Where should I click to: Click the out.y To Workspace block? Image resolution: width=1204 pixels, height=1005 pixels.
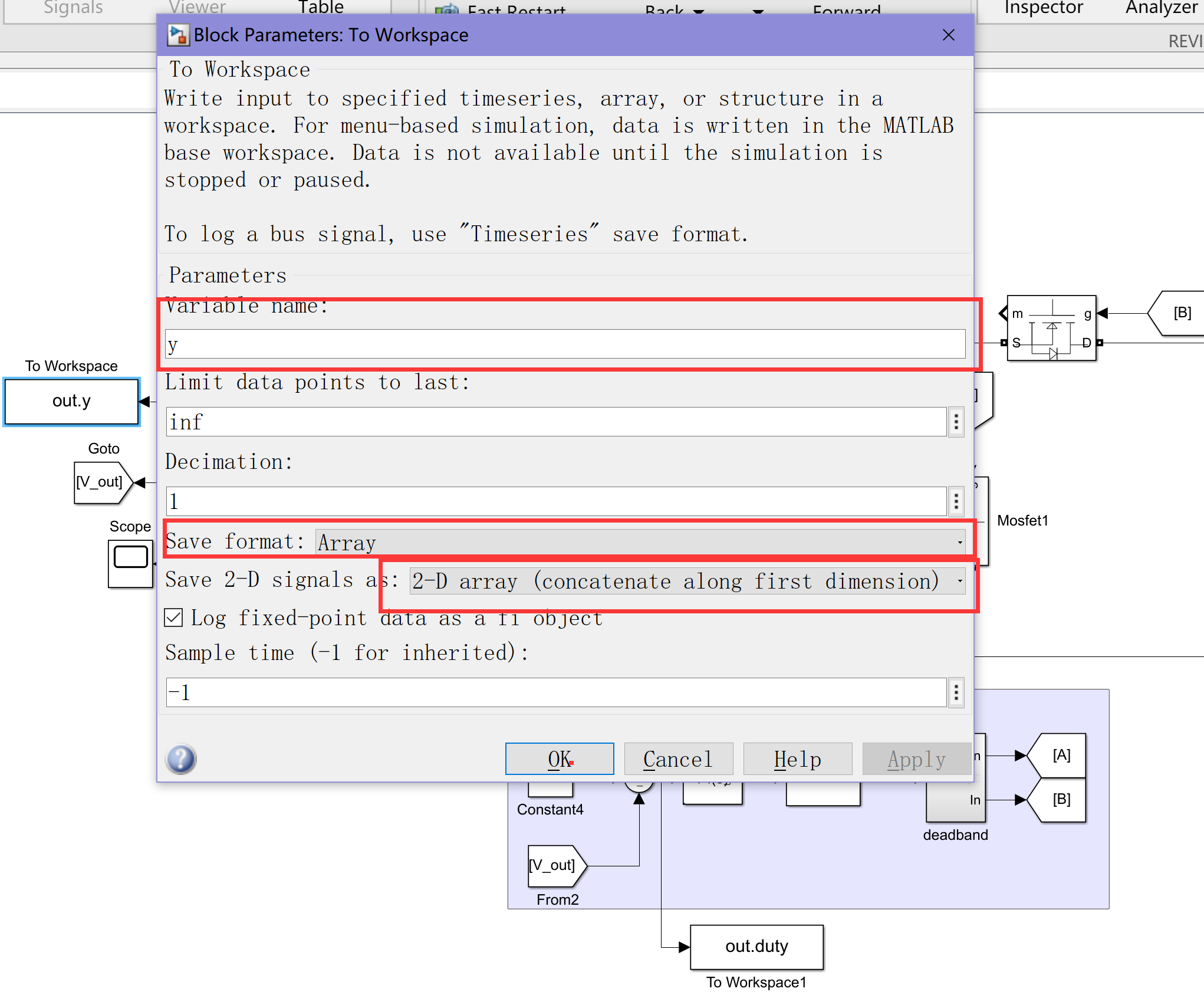pos(71,402)
